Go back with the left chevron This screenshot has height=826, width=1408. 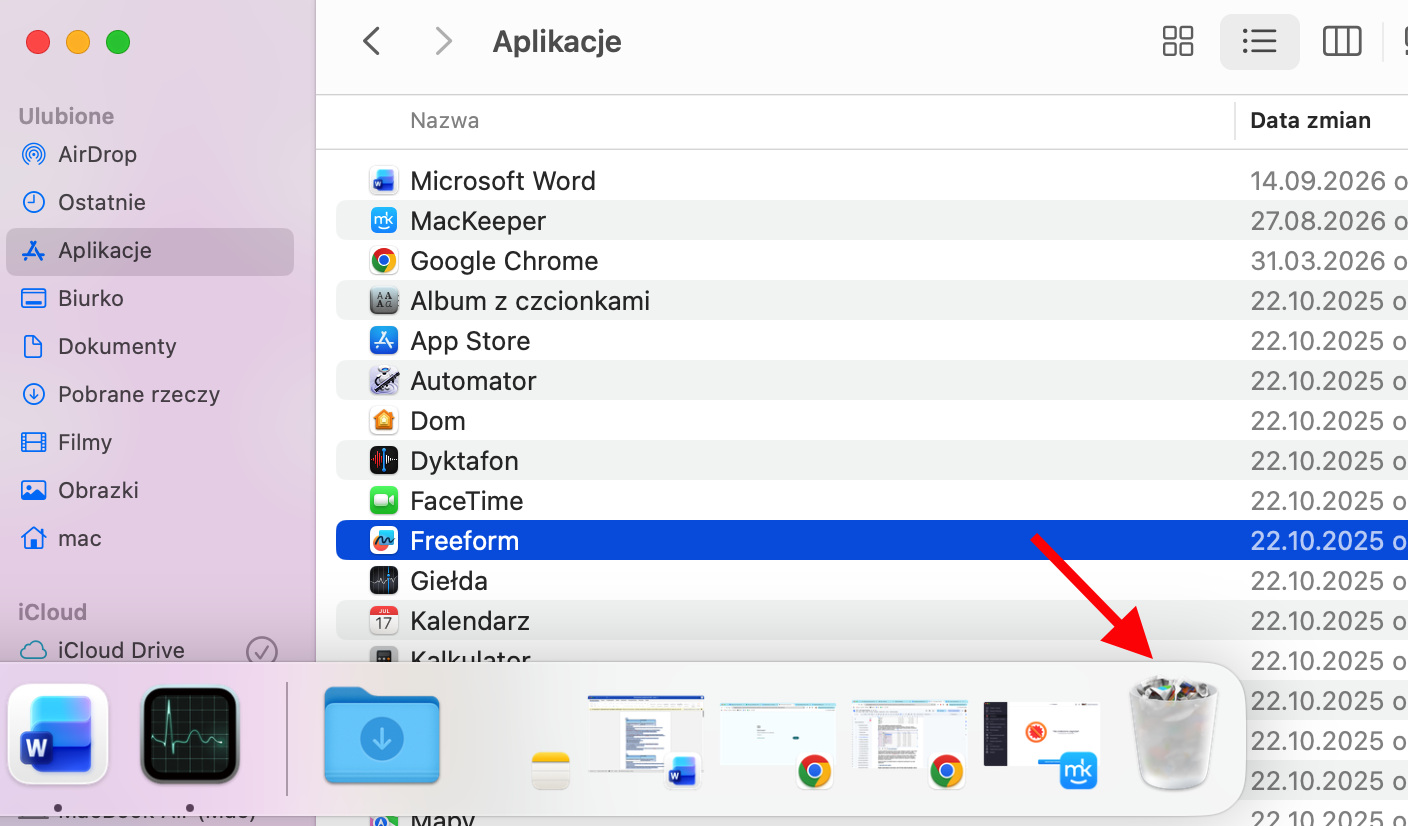tap(371, 41)
